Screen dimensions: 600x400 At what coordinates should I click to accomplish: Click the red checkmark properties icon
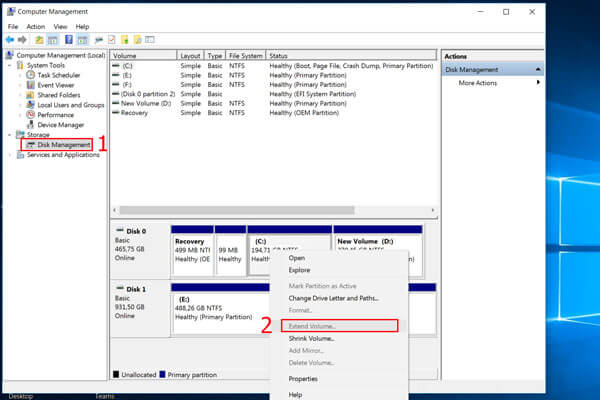pyautogui.click(x=111, y=39)
